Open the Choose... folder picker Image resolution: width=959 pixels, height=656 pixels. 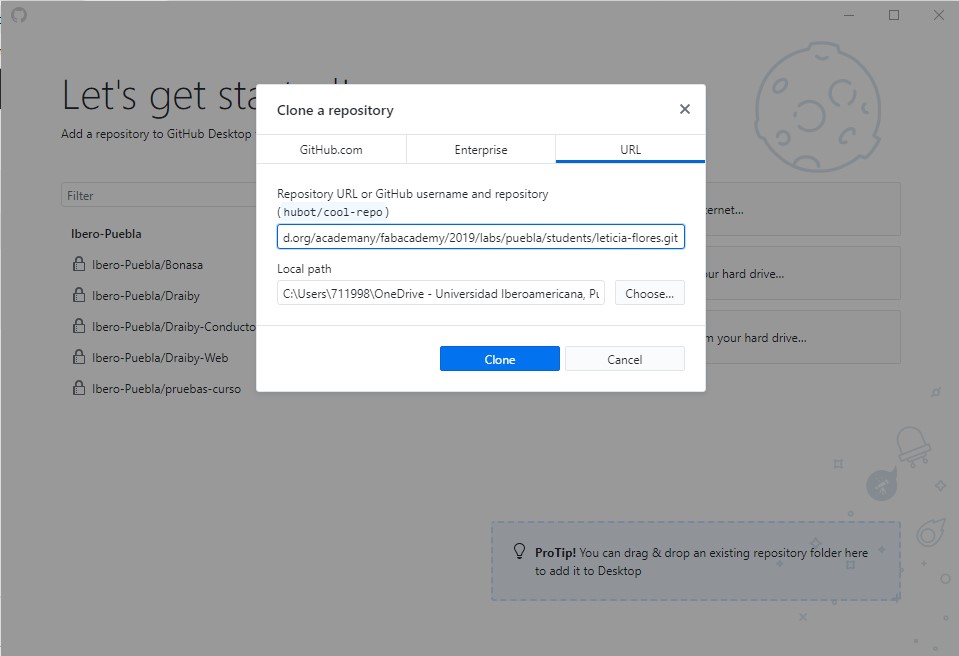650,293
